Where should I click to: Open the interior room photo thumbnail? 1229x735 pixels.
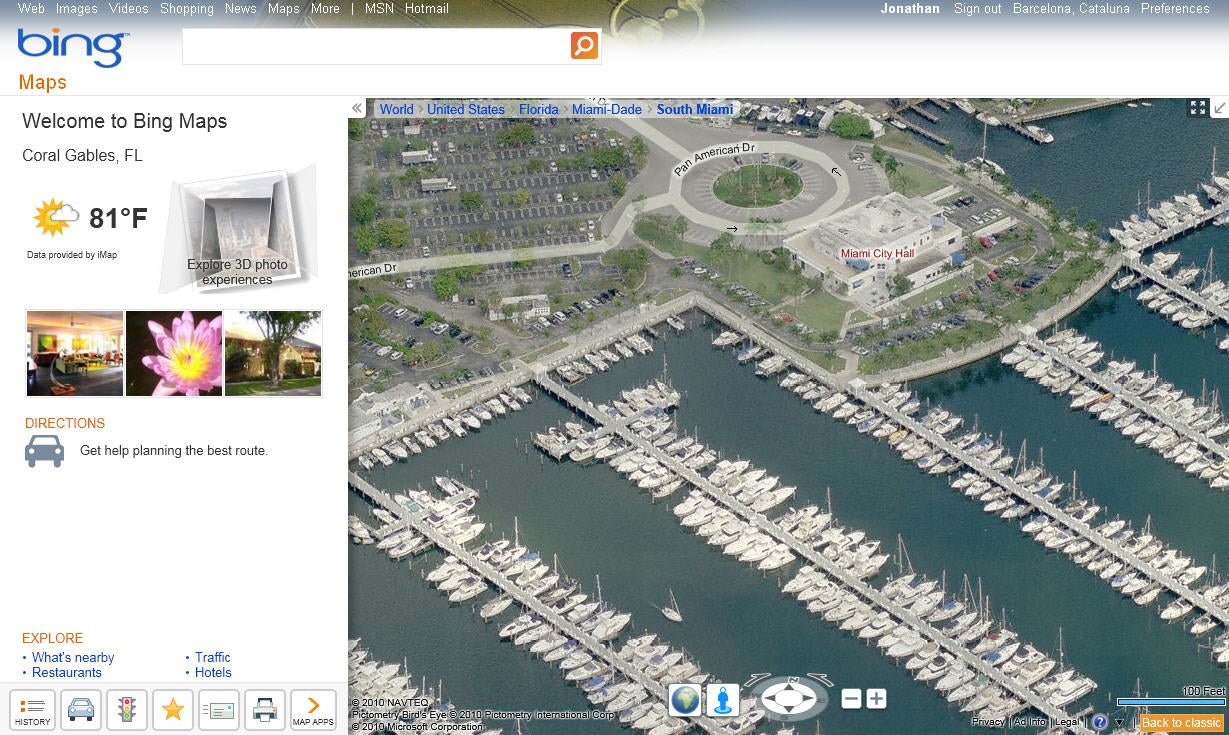75,353
